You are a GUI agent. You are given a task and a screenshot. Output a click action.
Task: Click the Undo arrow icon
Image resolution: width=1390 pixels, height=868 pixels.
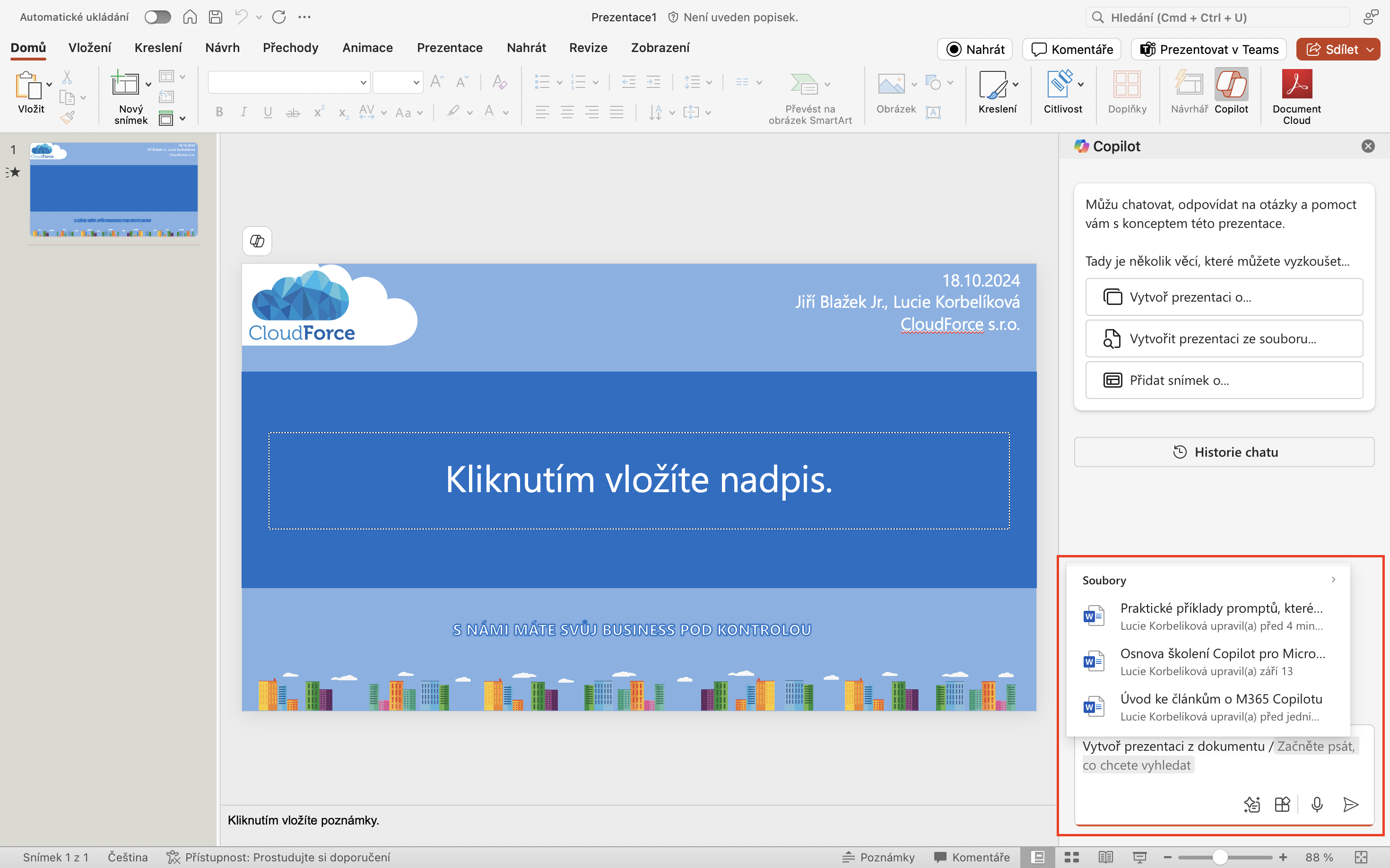241,17
